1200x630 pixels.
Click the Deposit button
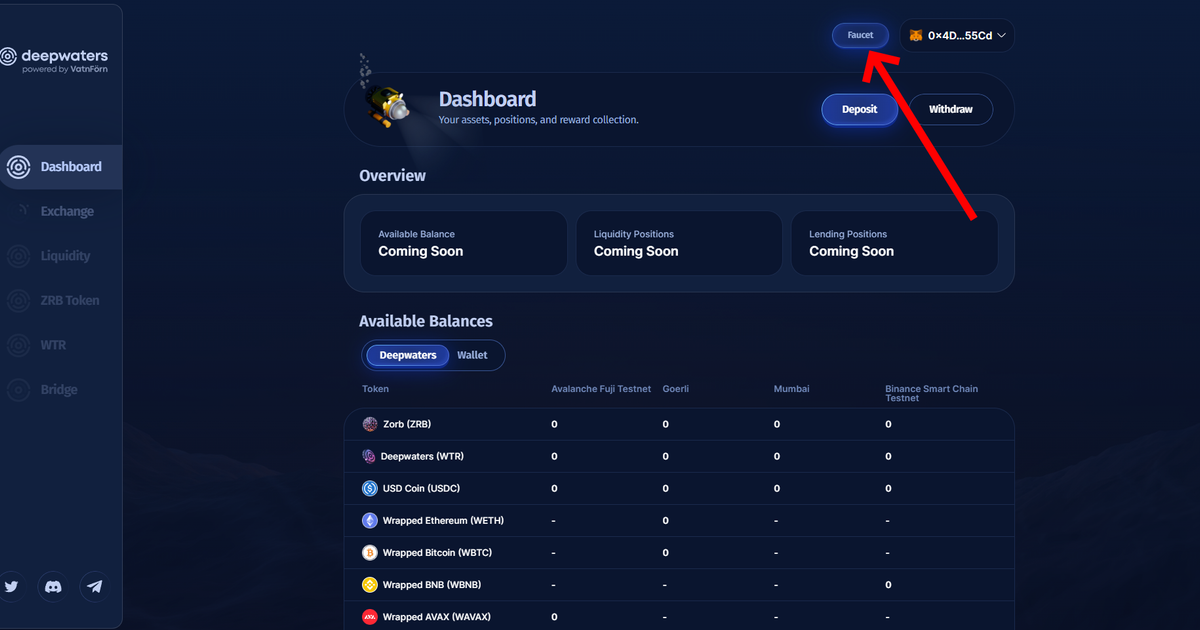click(x=859, y=109)
